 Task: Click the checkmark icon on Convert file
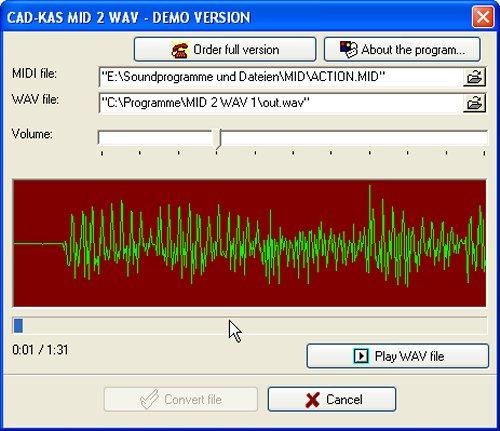pyautogui.click(x=149, y=399)
